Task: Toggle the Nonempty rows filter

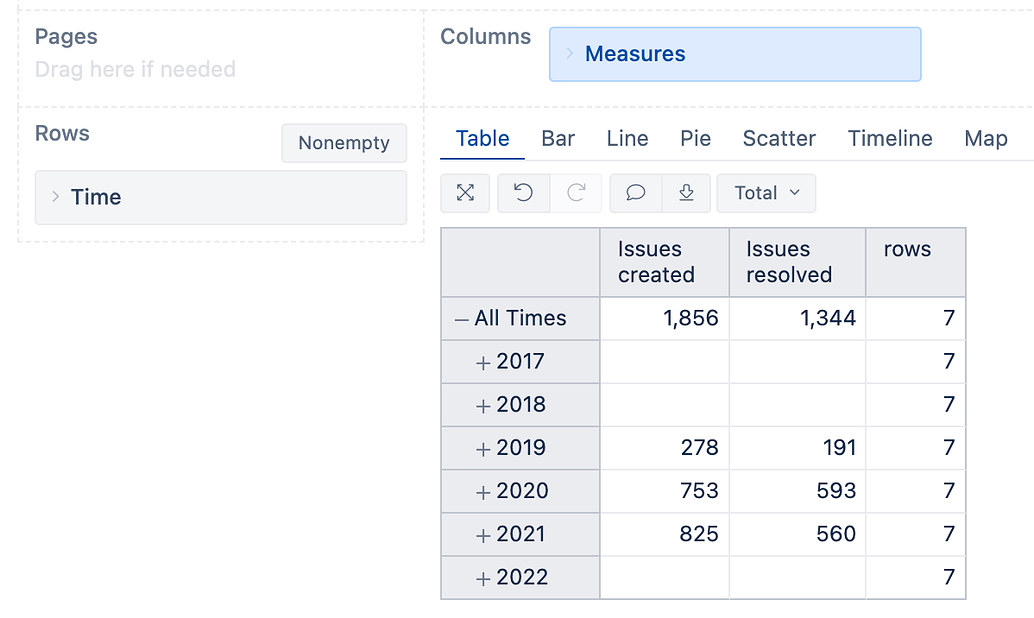Action: pyautogui.click(x=343, y=143)
